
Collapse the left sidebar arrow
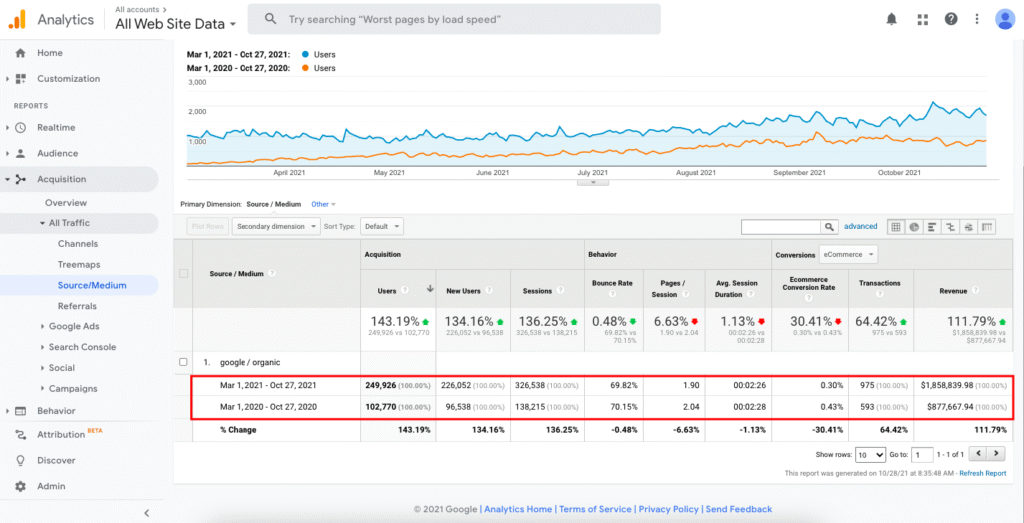tap(146, 512)
